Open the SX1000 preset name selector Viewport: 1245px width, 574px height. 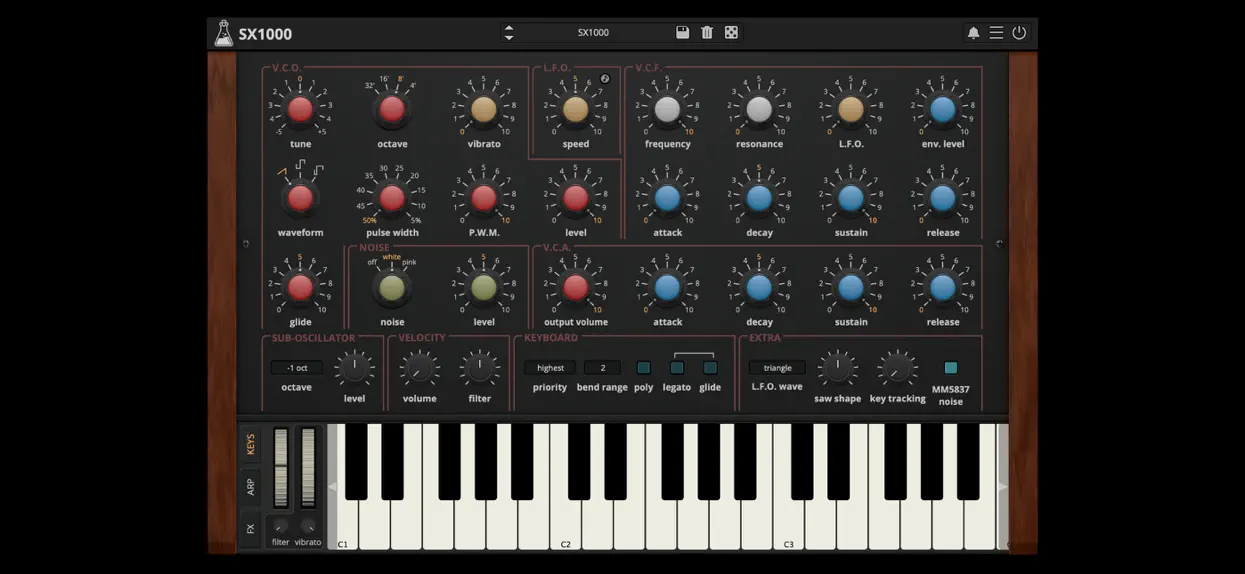point(594,32)
